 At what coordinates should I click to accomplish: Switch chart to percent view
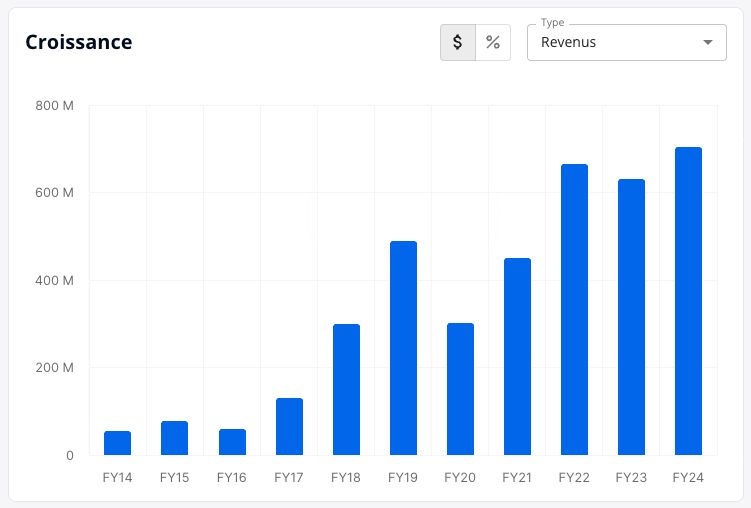[493, 43]
